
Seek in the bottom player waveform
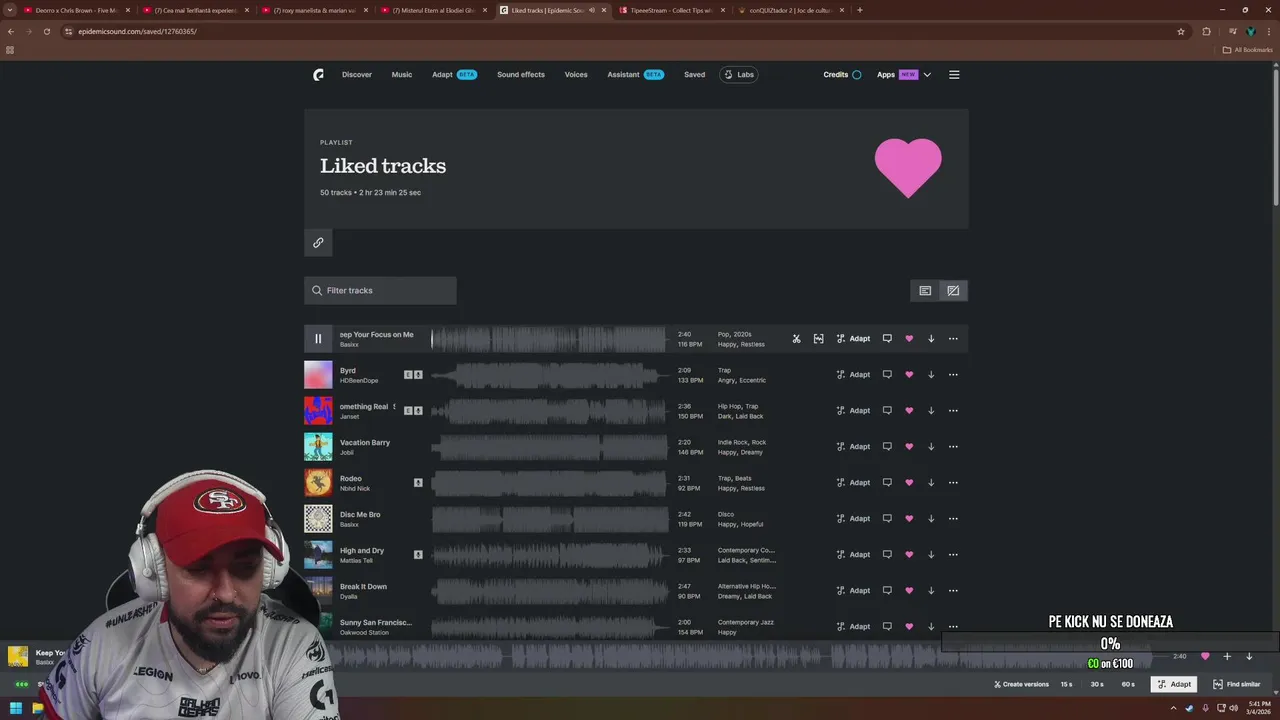(740, 656)
